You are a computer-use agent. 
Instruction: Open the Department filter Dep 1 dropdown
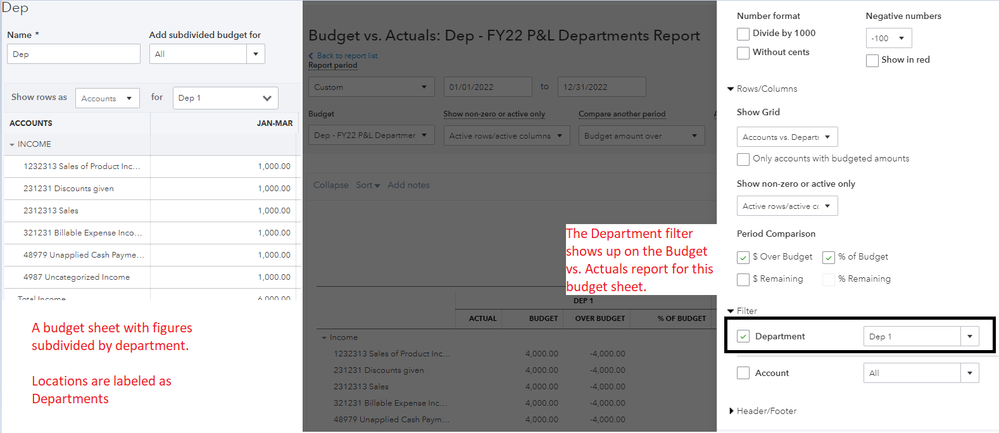921,336
